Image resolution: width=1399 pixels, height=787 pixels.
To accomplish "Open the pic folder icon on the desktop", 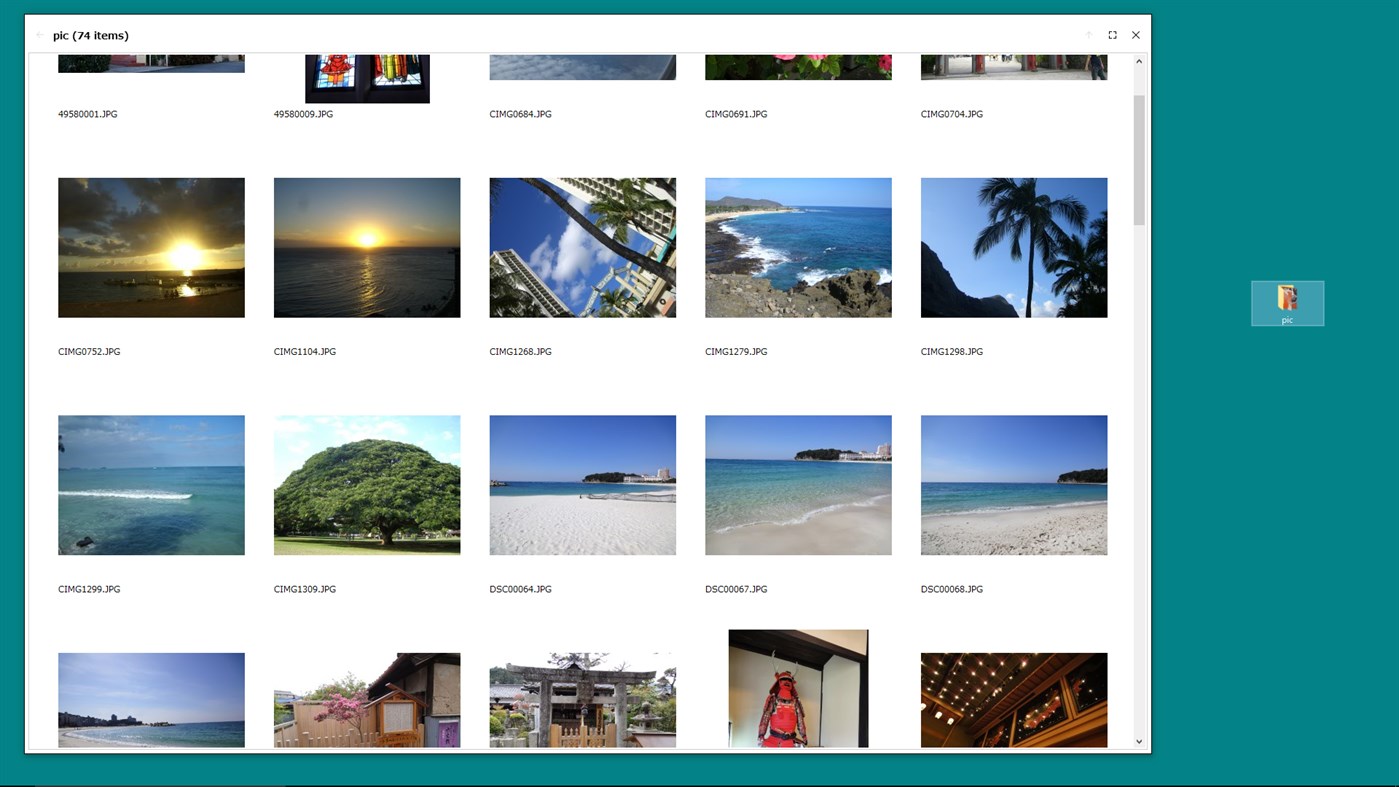I will (x=1287, y=300).
